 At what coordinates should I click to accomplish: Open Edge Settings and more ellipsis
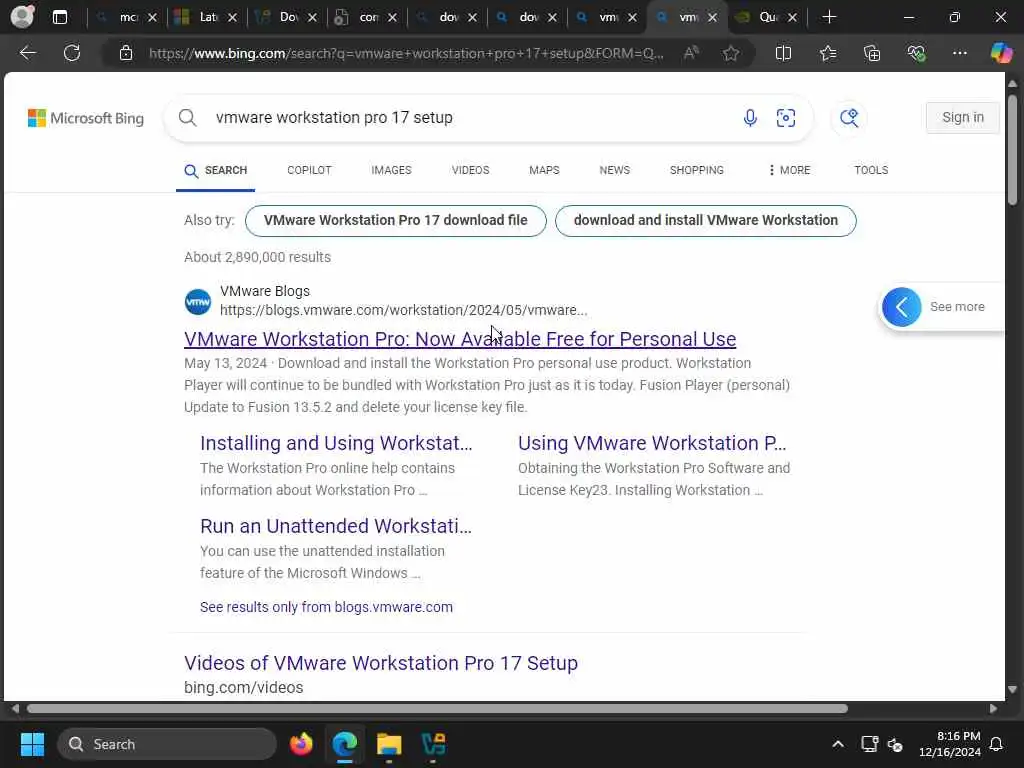959,53
